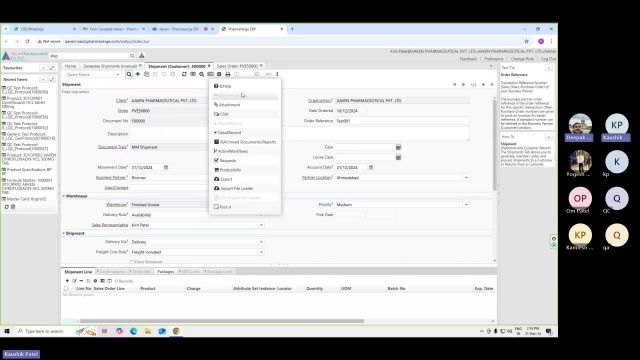Open the Partner Location dropdown

(466, 178)
